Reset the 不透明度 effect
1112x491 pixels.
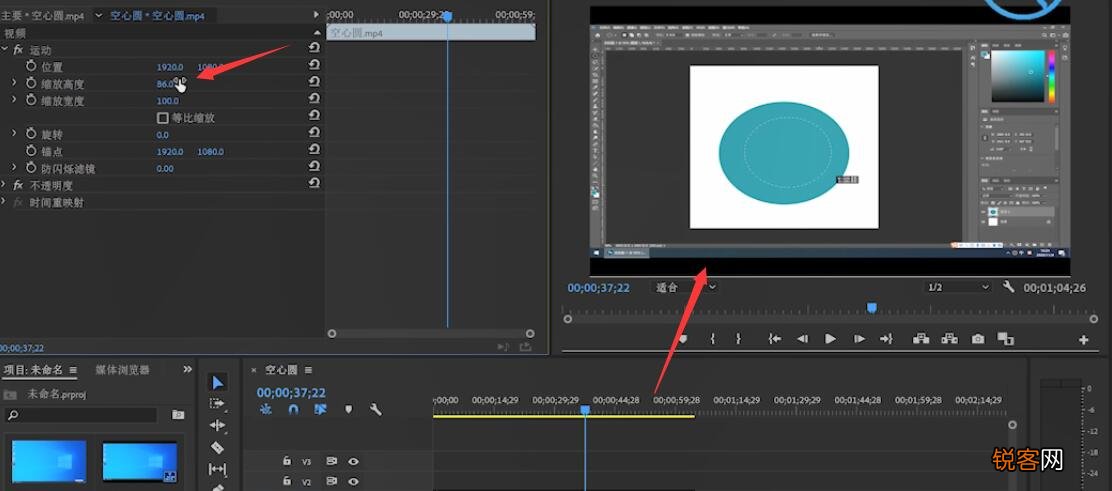pos(314,183)
